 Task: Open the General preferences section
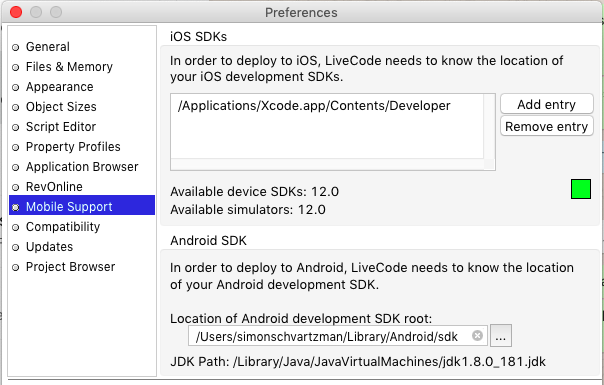pos(82,47)
